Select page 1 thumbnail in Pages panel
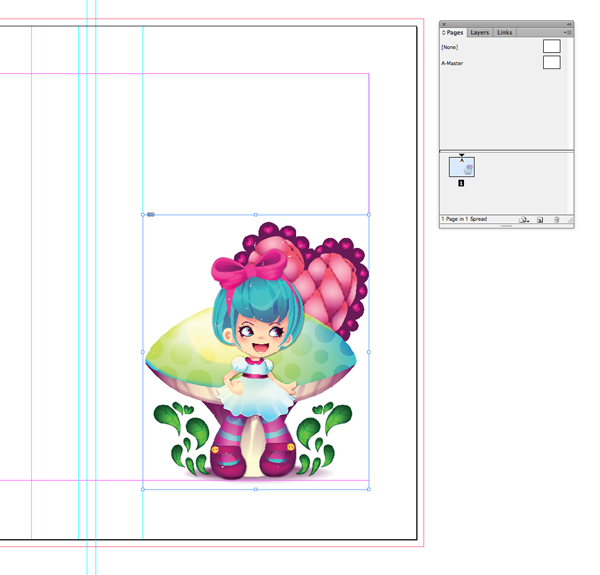 (x=462, y=167)
